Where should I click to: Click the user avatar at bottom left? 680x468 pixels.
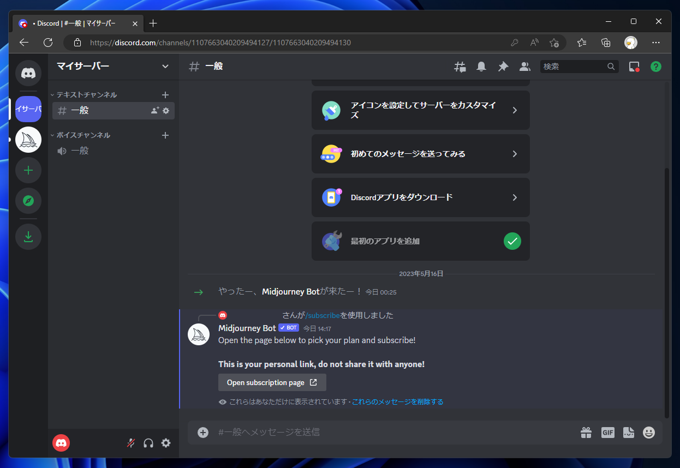click(61, 443)
